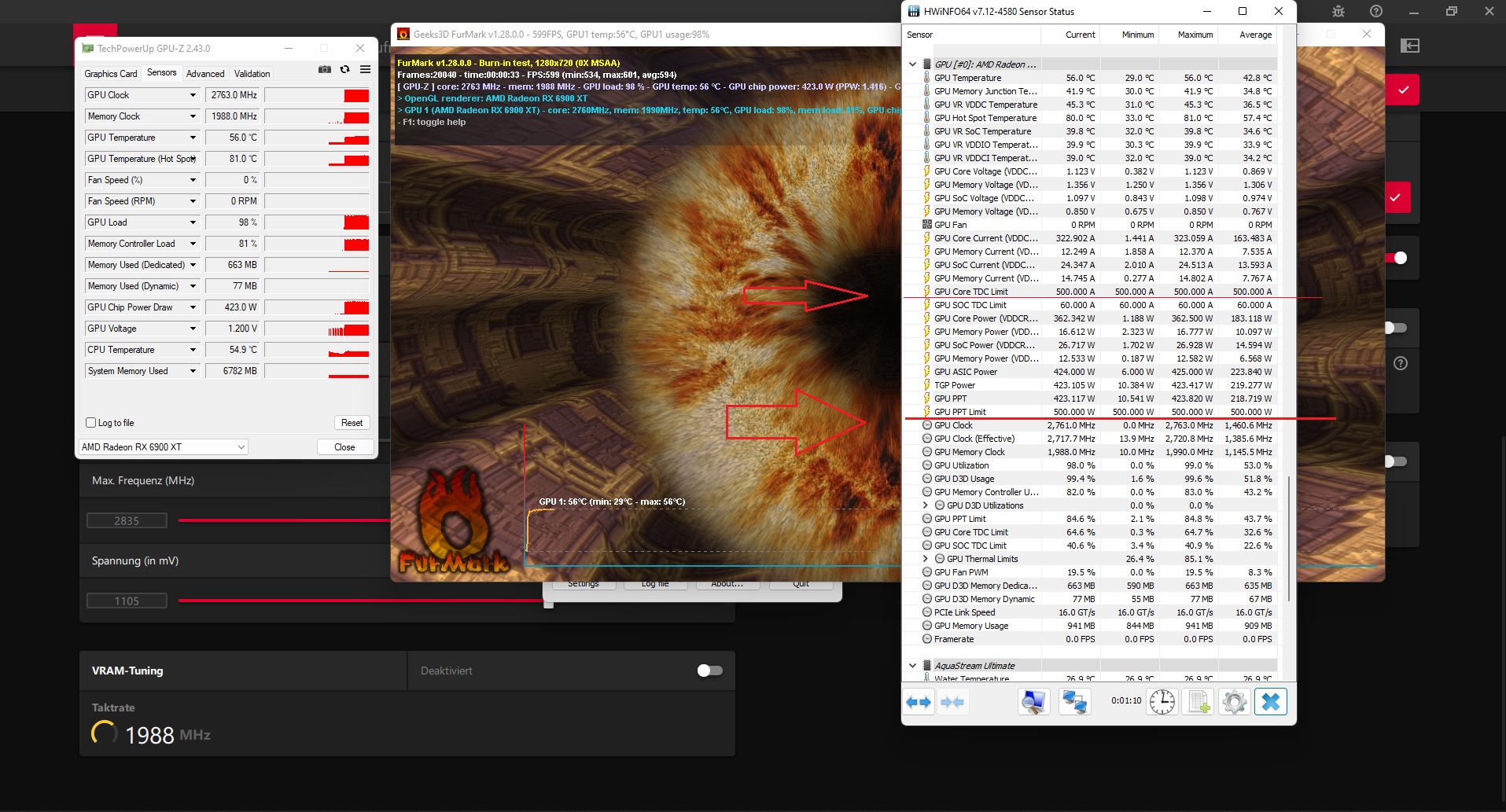Viewport: 1506px width, 812px height.
Task: Click the Close button in GPU-Z
Action: pos(344,446)
